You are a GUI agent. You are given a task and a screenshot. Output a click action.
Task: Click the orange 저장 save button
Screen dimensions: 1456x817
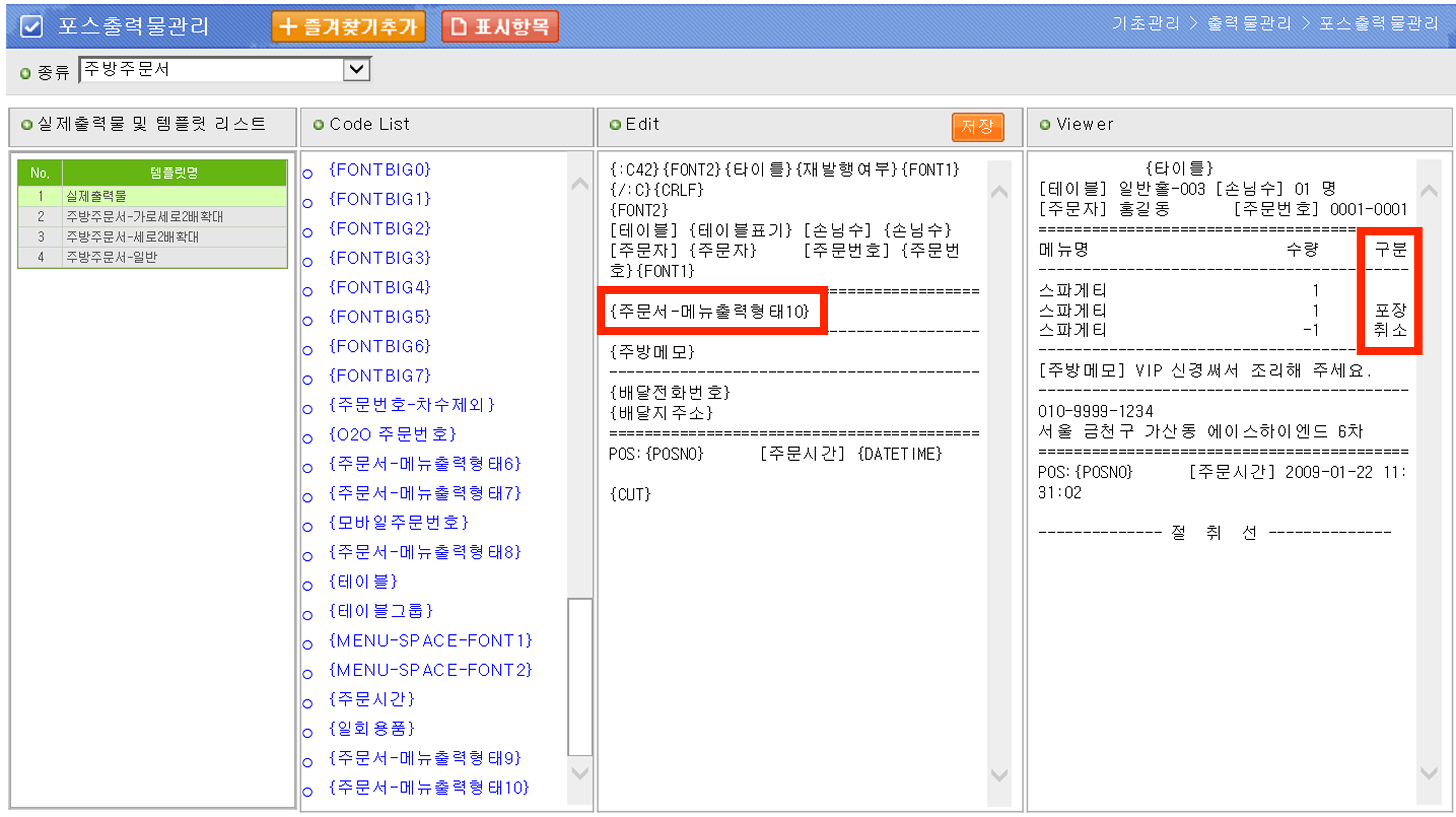click(977, 126)
